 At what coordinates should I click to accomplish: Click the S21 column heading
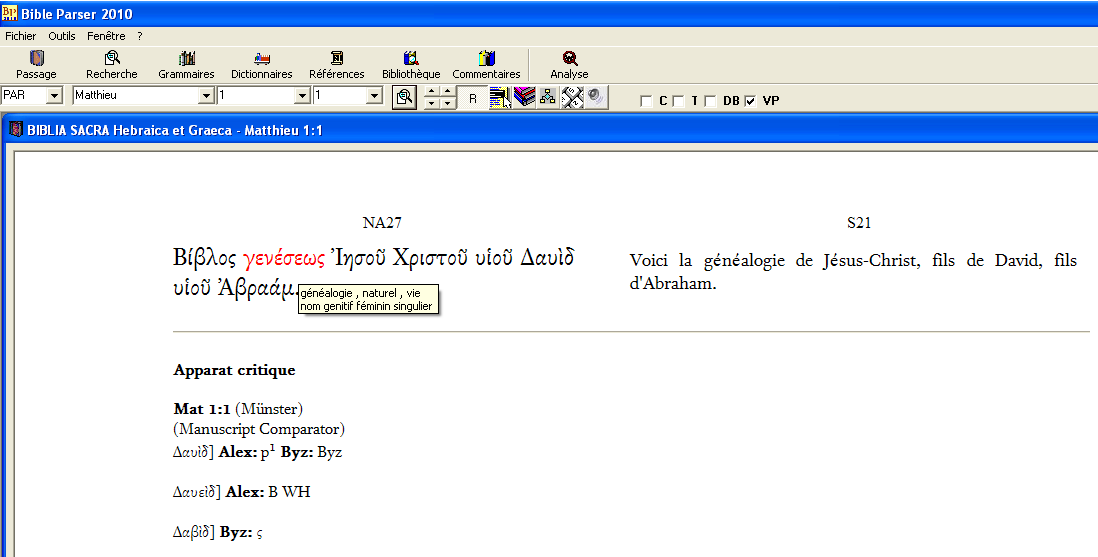859,223
